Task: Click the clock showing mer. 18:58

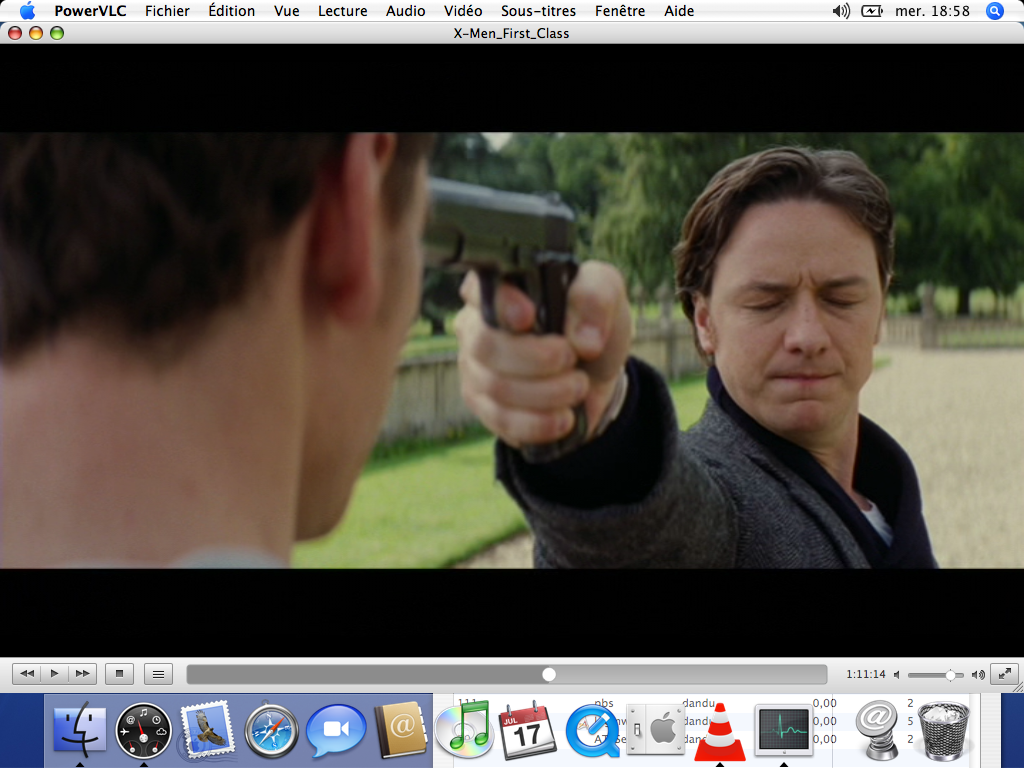Action: 932,11
